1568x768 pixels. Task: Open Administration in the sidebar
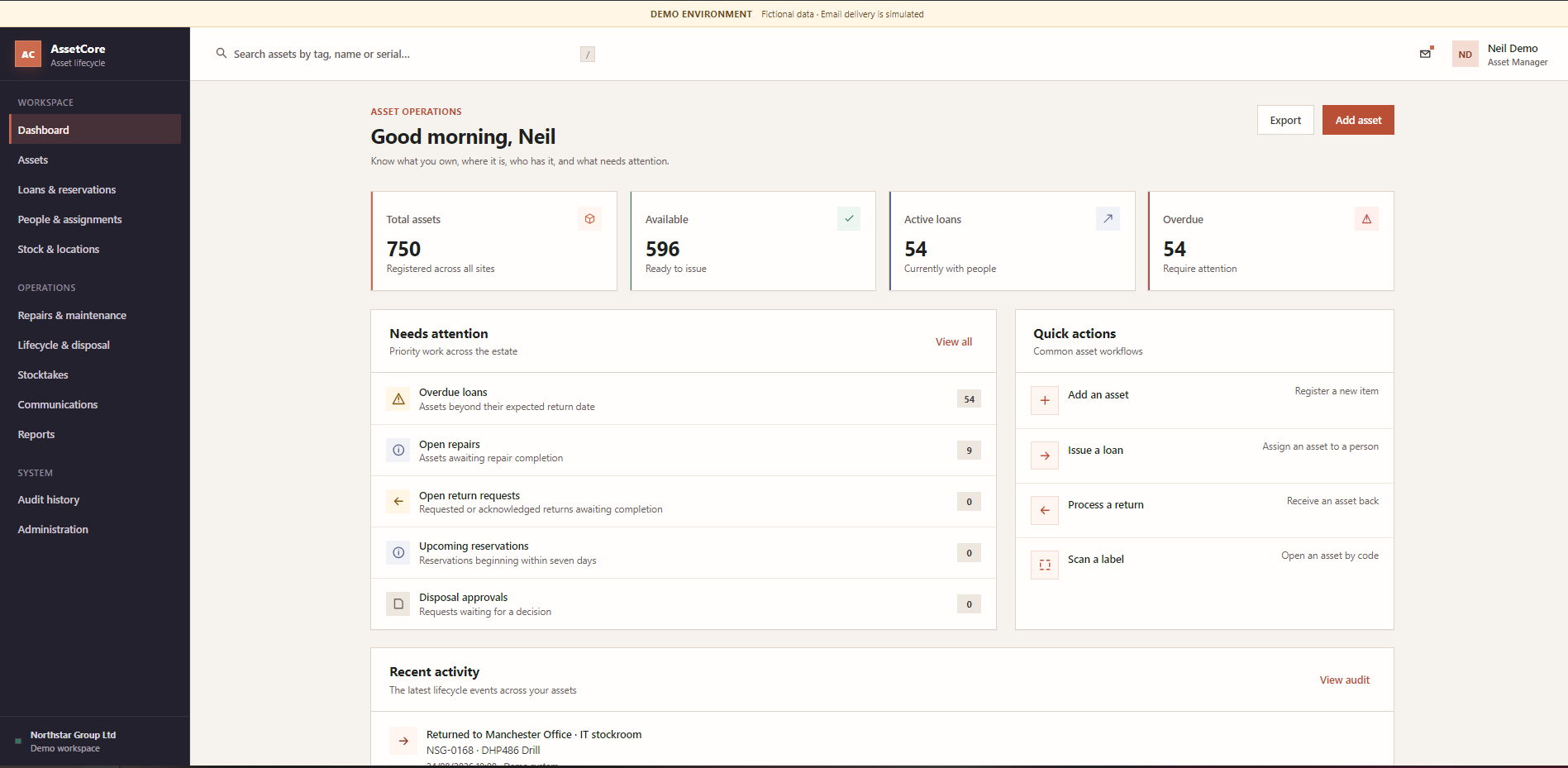95,529
